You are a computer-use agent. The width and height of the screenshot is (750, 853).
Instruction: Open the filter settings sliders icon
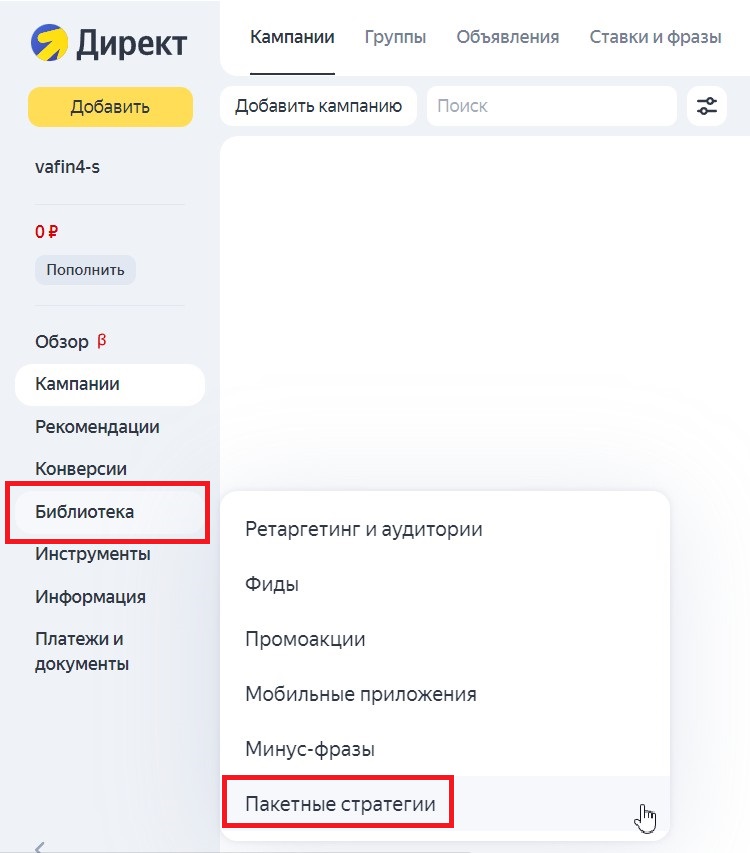point(707,106)
